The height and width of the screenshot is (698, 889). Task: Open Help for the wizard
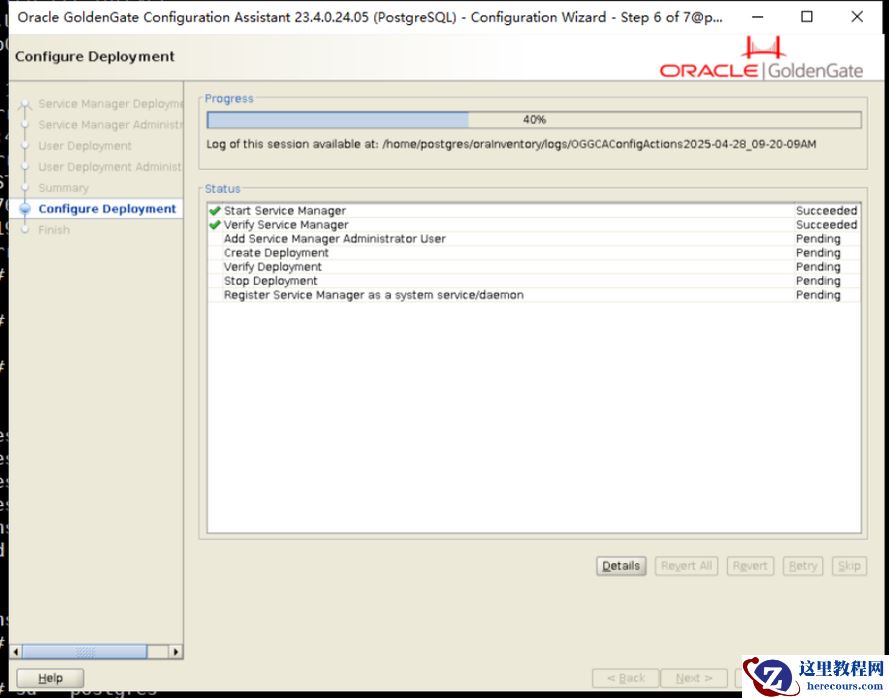50,678
